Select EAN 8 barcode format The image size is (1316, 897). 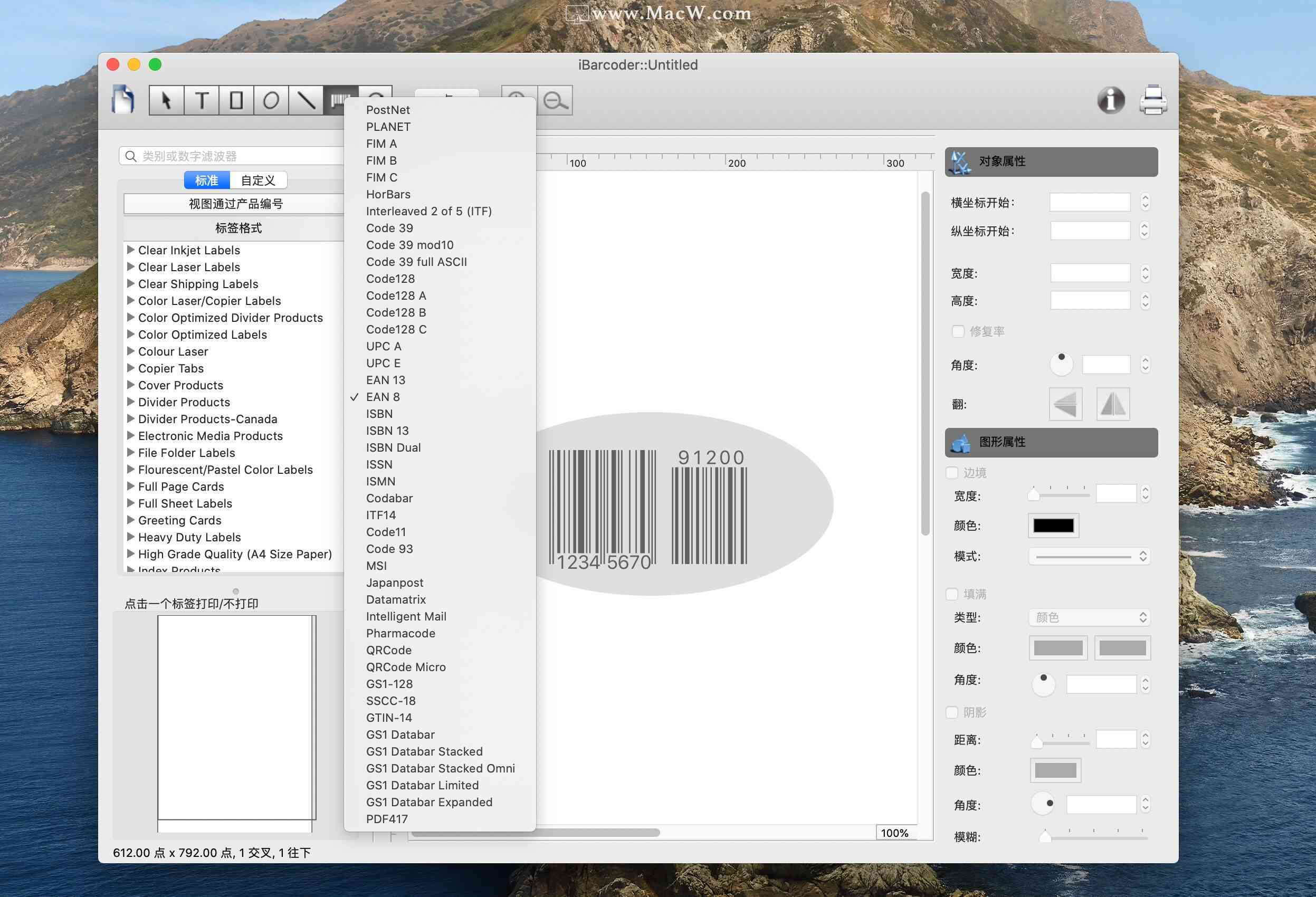[x=383, y=396]
